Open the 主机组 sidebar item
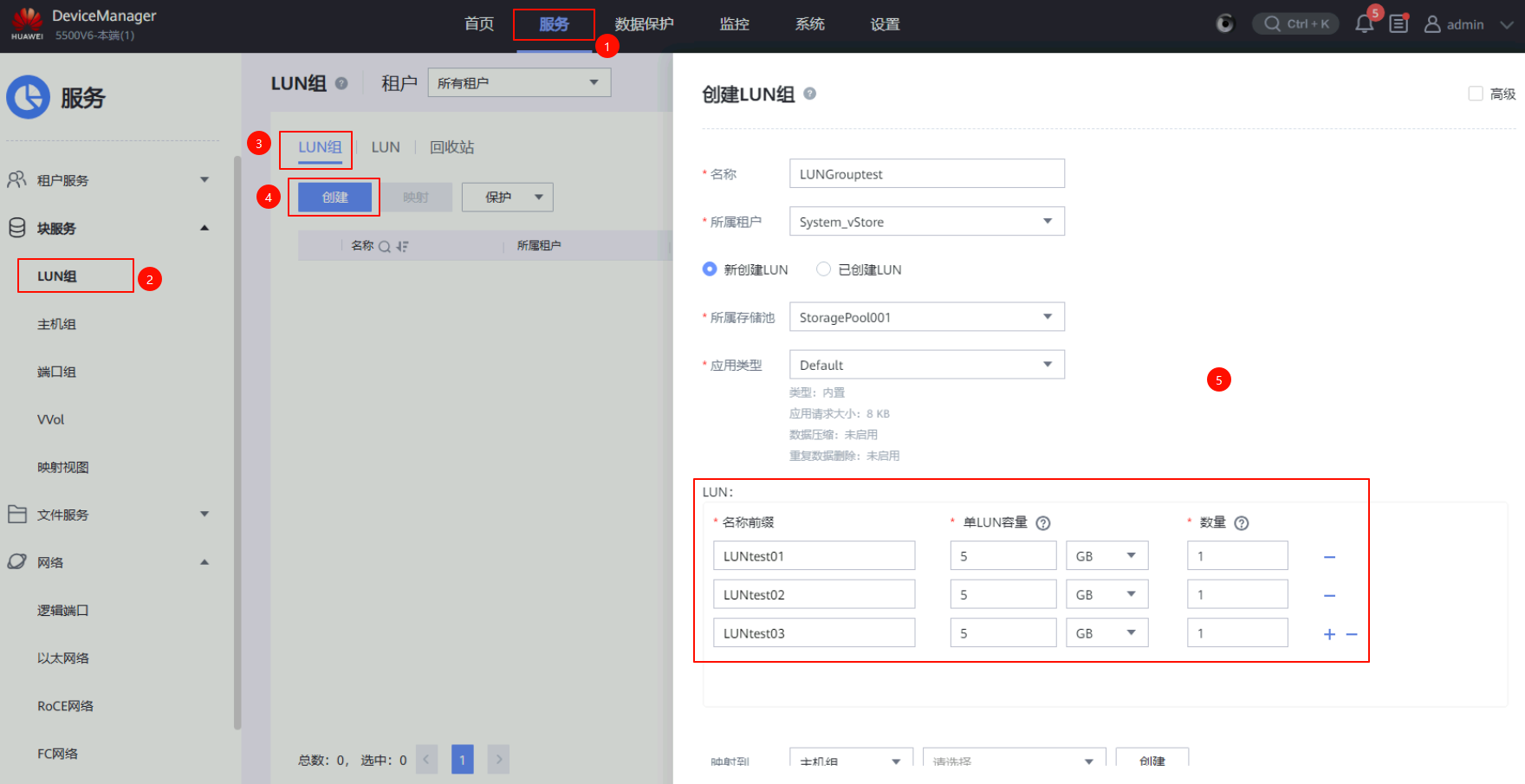 [x=57, y=324]
